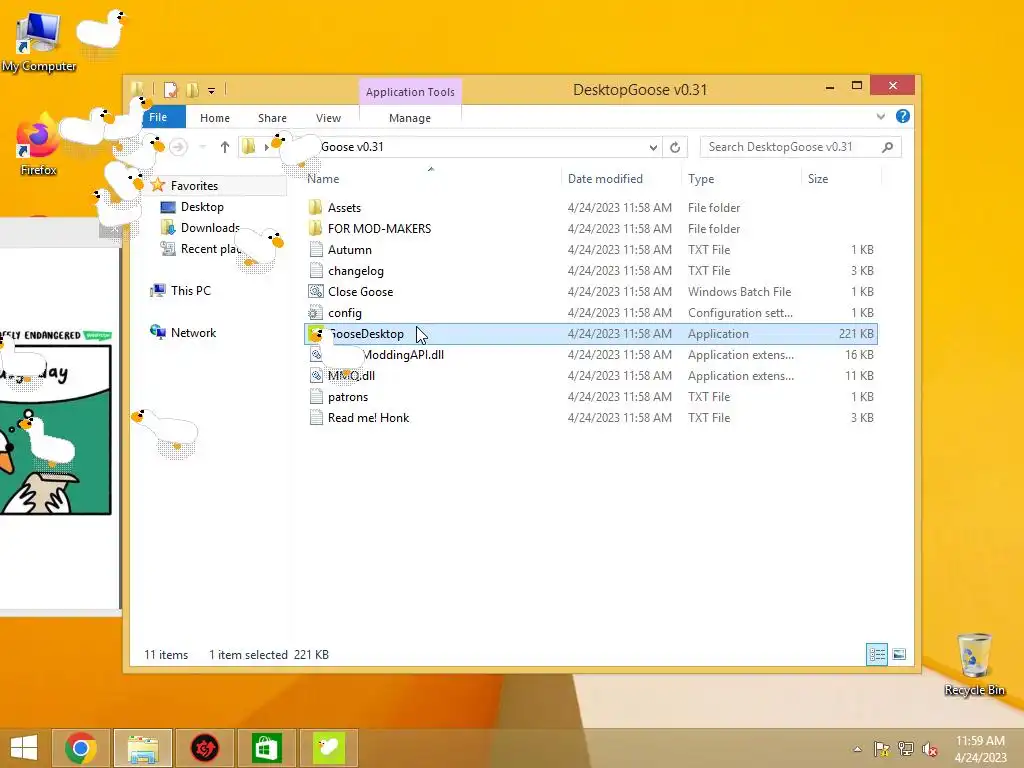Sort by Size column header

click(818, 178)
